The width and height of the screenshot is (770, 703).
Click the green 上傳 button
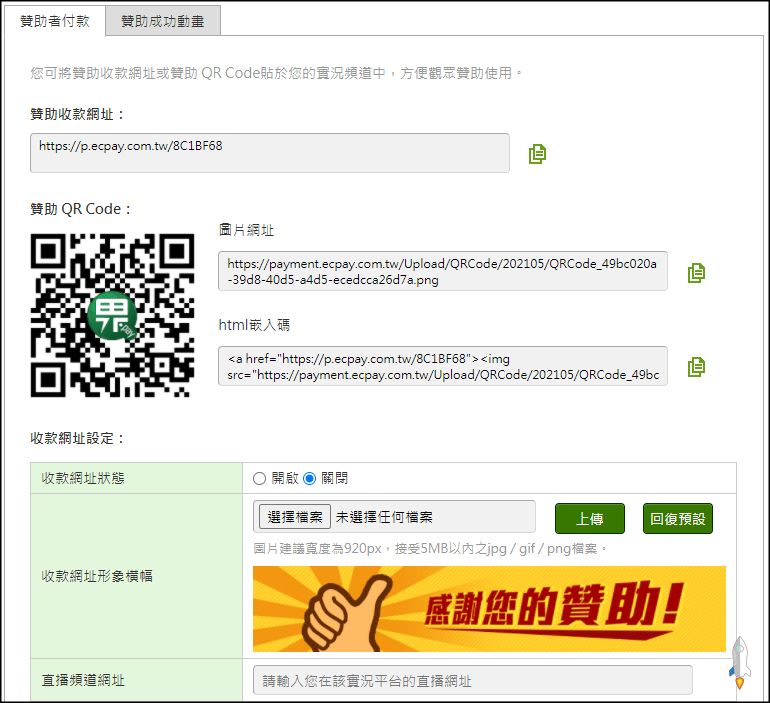click(x=590, y=518)
